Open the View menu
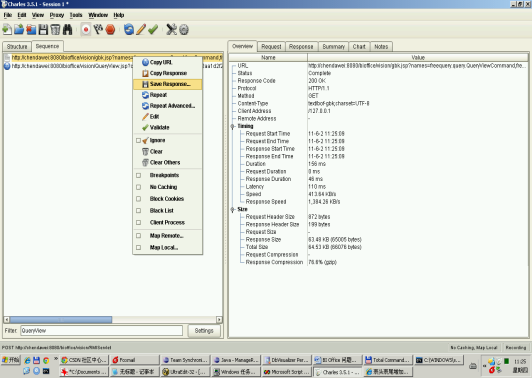Viewport: 532px width, 378px height. point(38,15)
